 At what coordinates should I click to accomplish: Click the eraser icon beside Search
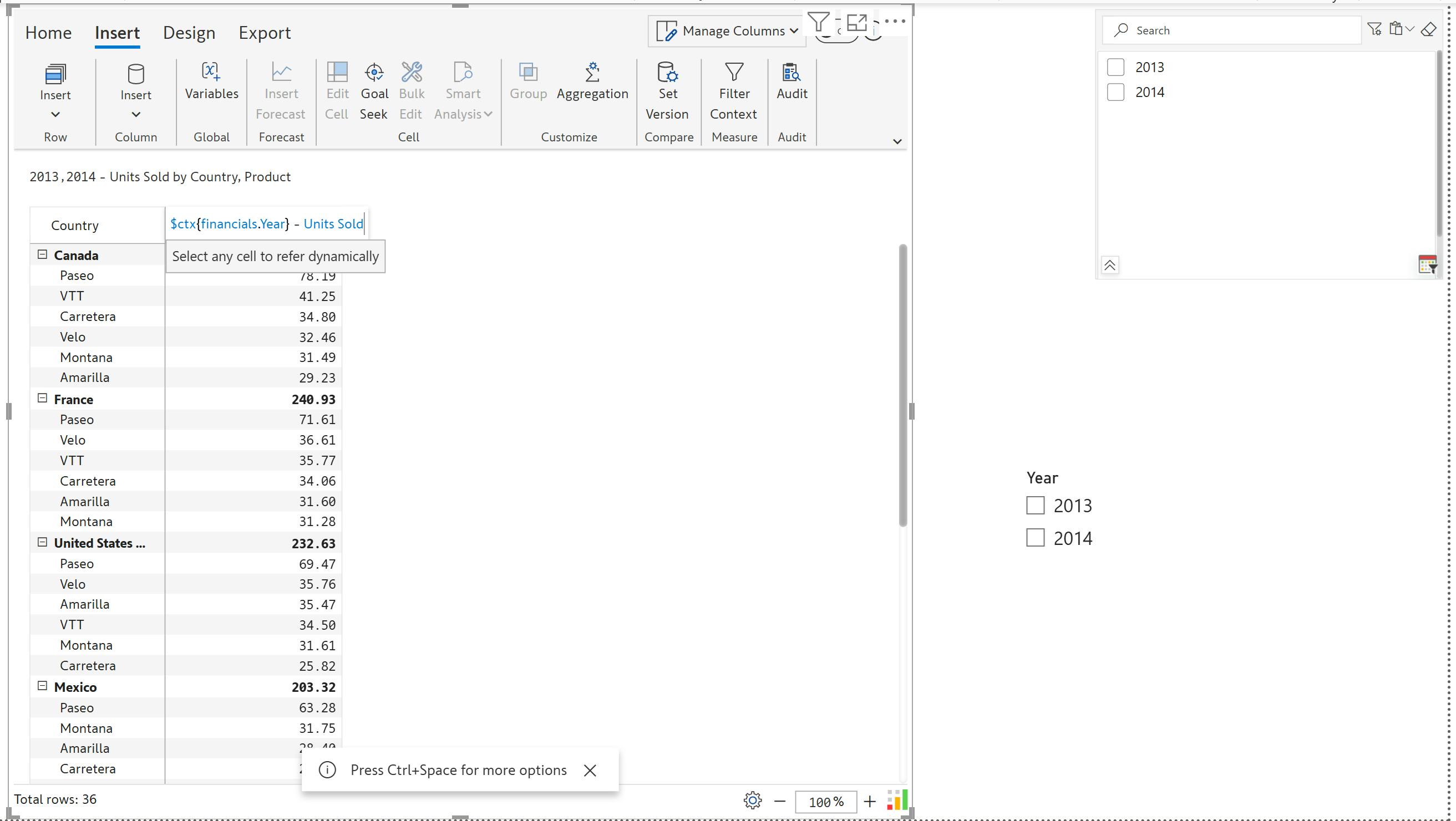(1428, 29)
